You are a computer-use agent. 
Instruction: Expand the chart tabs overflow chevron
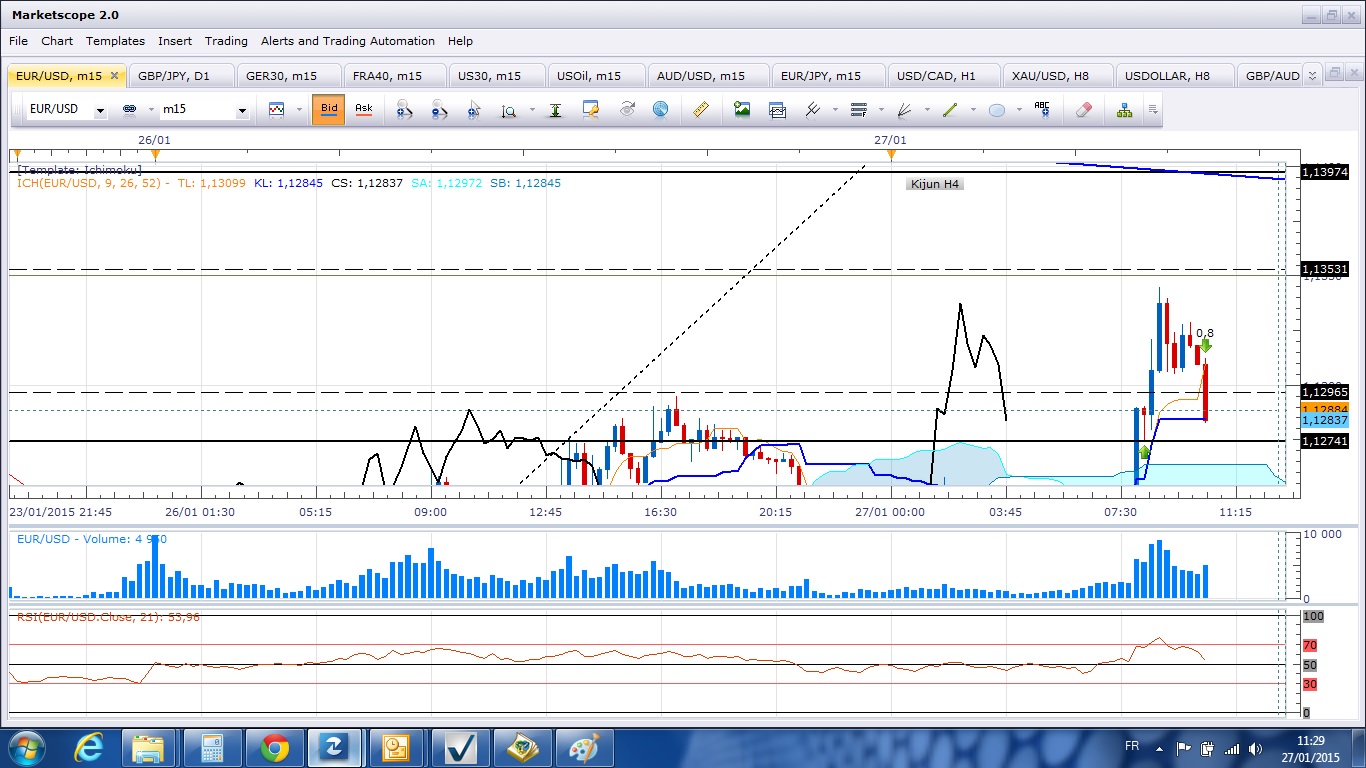(x=1314, y=76)
